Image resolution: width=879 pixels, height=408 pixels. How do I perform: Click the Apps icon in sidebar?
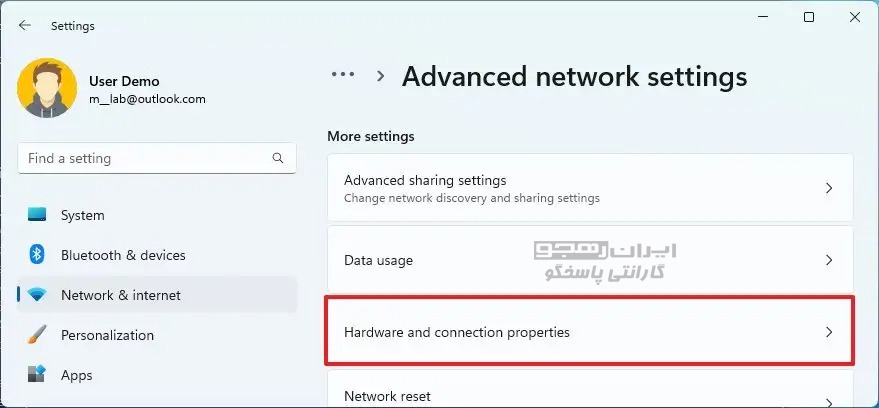37,375
